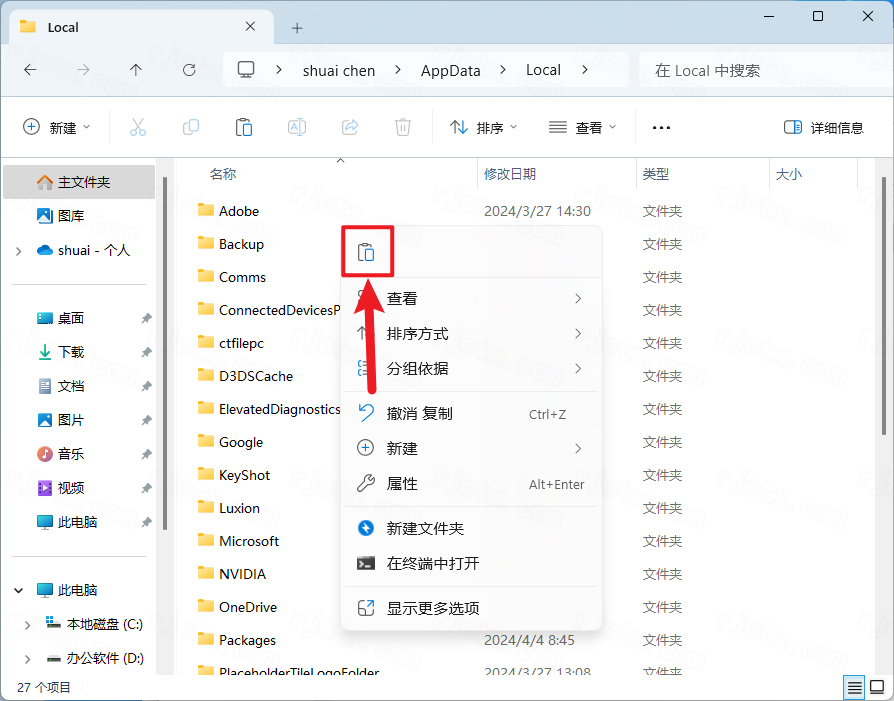894x701 pixels.
Task: Choose 在终端中打开 from the context menu
Action: coord(471,564)
